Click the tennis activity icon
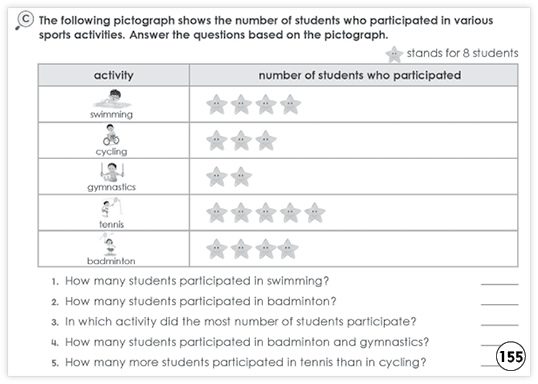Screen dimensions: 538x384 tap(111, 208)
